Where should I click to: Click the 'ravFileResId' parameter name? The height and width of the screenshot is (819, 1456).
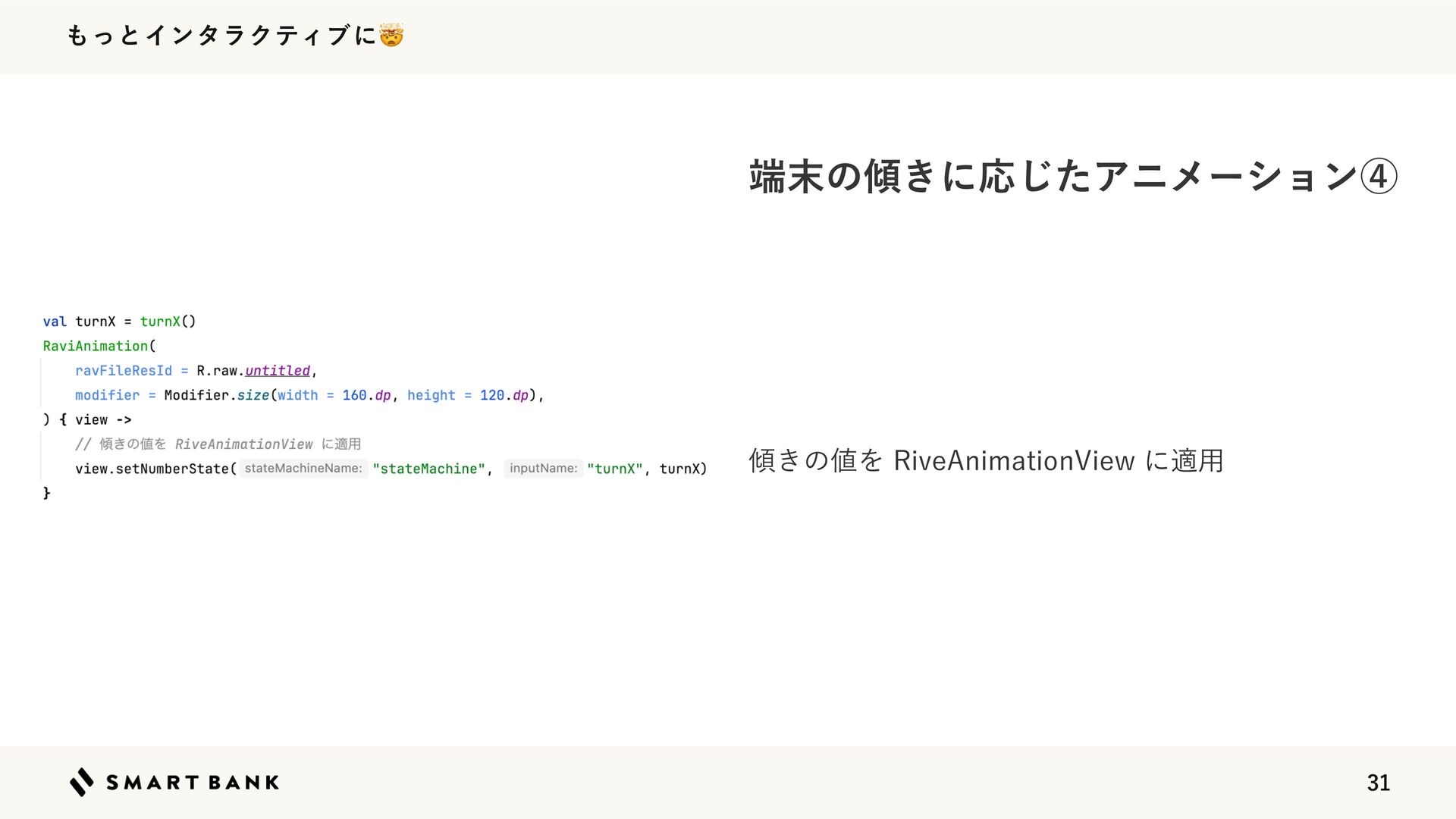point(124,371)
